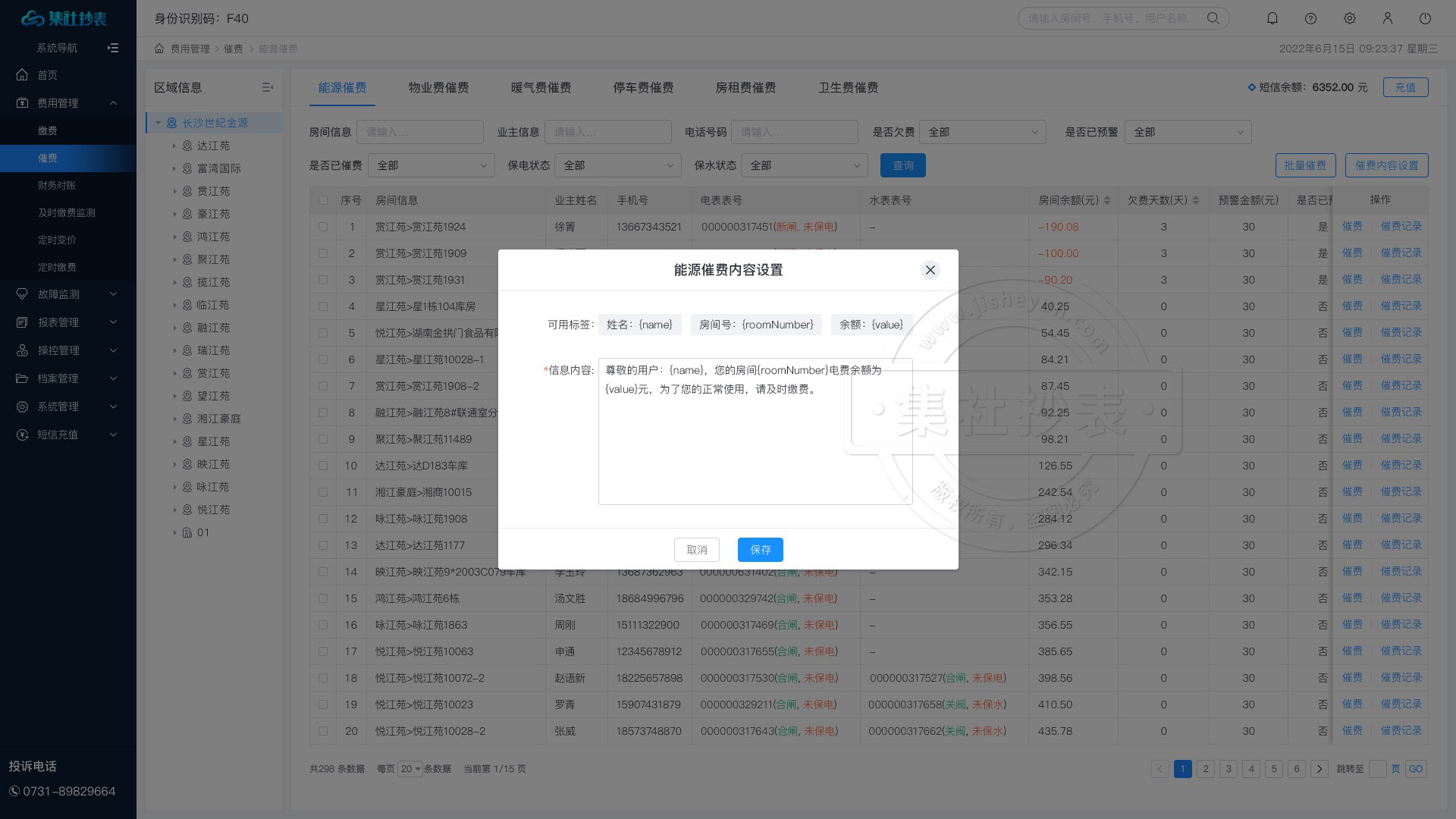Screen dimensions: 1456x819
Task: Open the settings gear in top bar
Action: (1349, 18)
